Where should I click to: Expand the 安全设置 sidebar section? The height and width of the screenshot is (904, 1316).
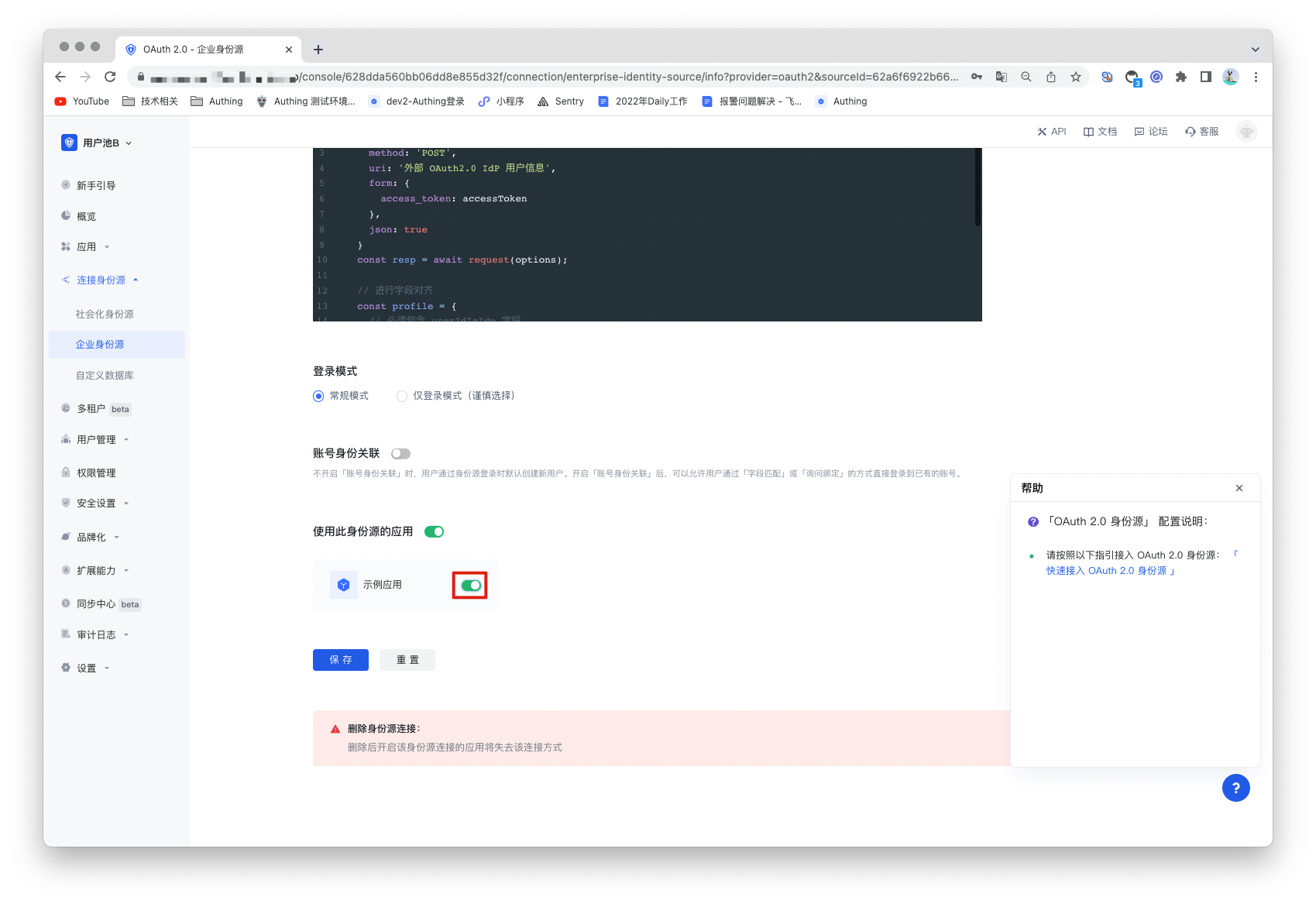[x=96, y=504]
